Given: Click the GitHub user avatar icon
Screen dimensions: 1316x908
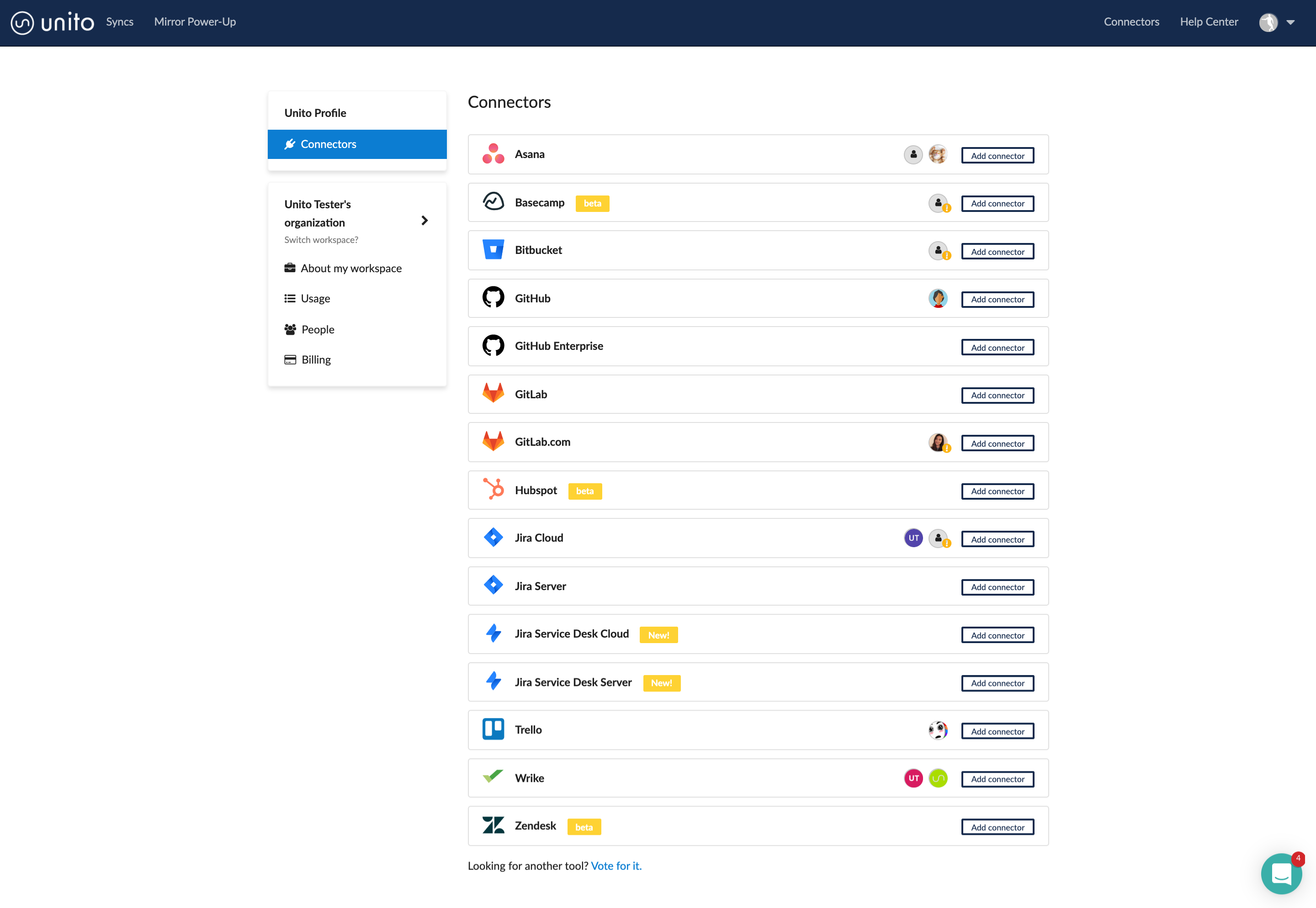Looking at the screenshot, I should [x=938, y=298].
